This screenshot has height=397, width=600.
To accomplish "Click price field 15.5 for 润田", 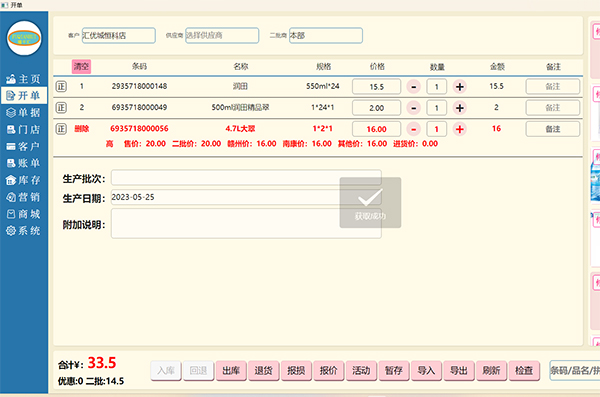I will (x=377, y=87).
